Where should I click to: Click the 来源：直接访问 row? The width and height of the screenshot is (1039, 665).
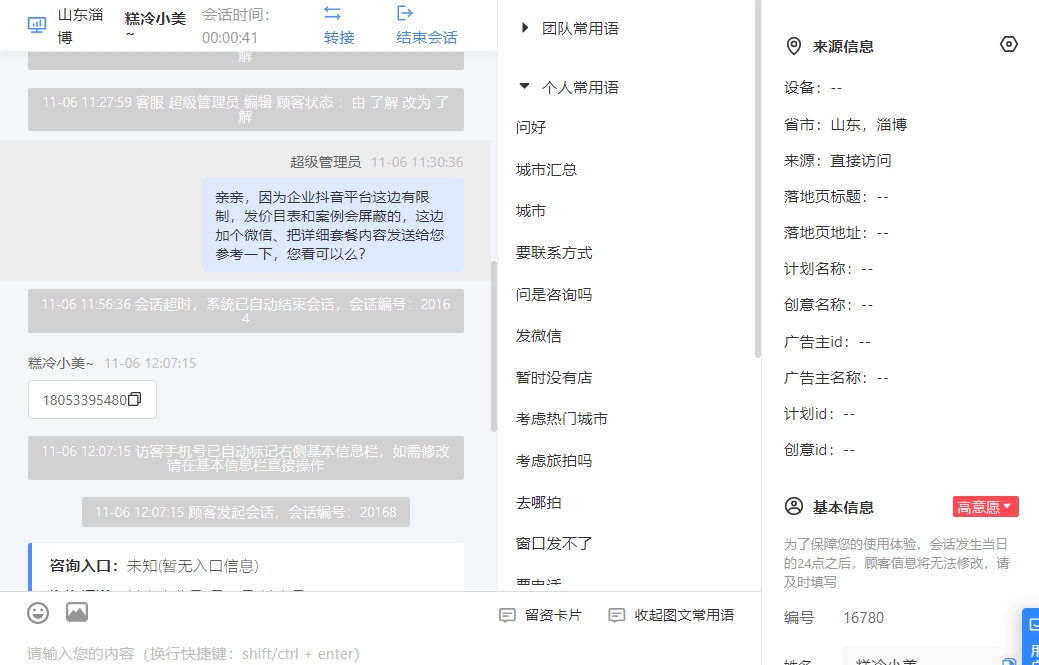point(838,160)
